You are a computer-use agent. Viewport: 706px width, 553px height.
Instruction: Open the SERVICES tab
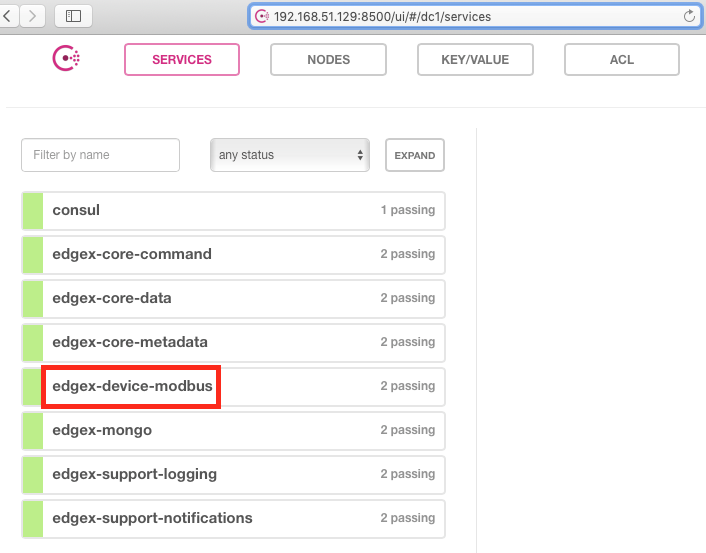tap(182, 60)
